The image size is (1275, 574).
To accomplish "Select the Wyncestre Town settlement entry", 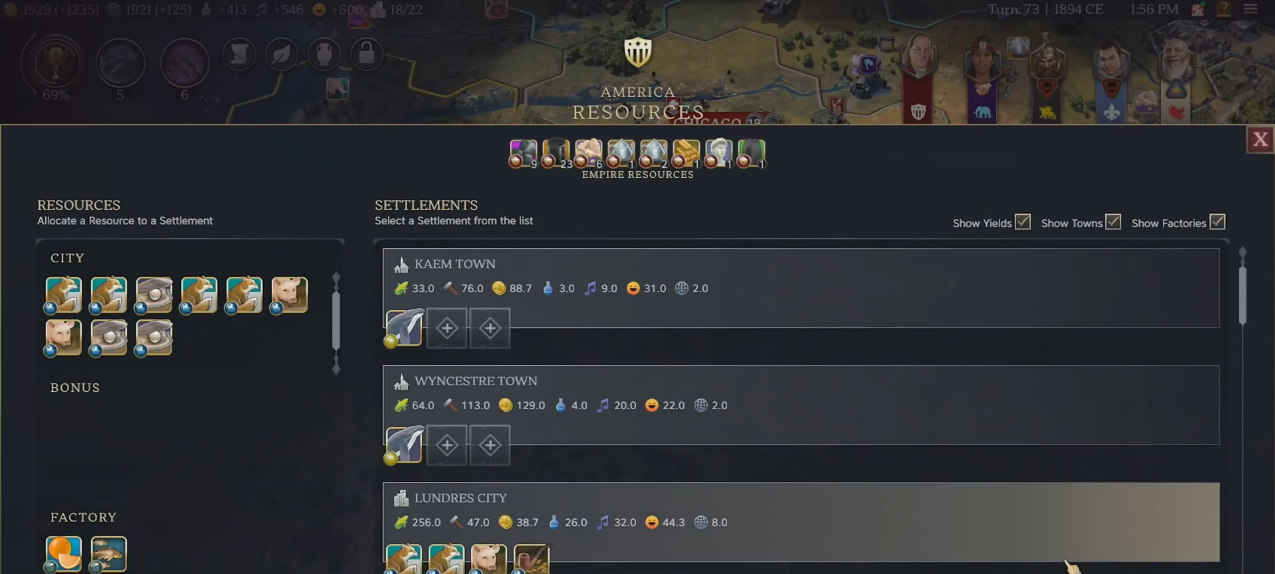I will [801, 405].
